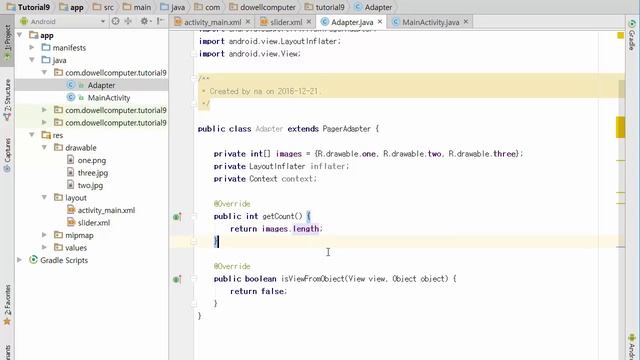Hide the project panel with the hide icon
The width and height of the screenshot is (640, 360).
pos(160,21)
